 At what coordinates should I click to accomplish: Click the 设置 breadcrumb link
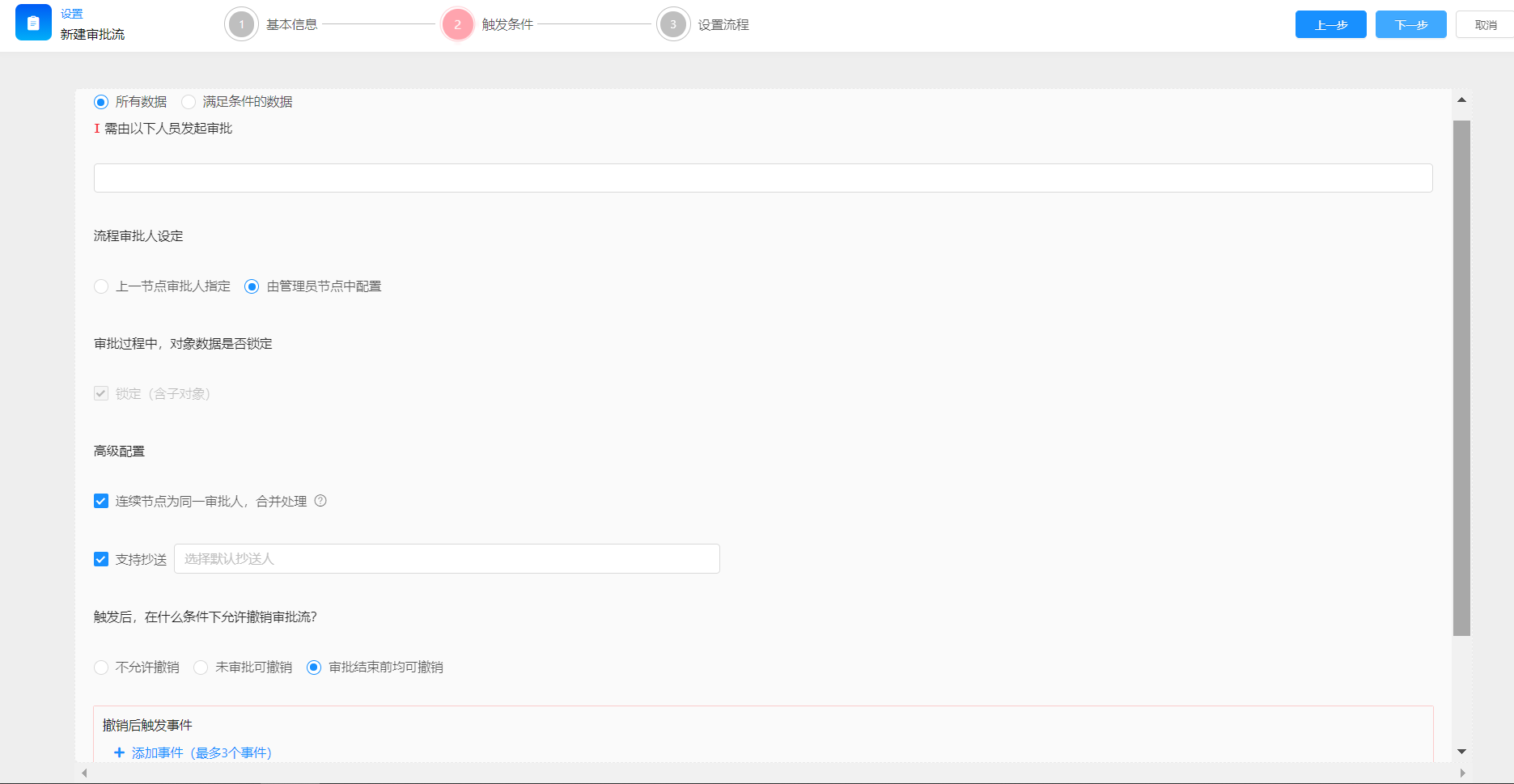[72, 14]
